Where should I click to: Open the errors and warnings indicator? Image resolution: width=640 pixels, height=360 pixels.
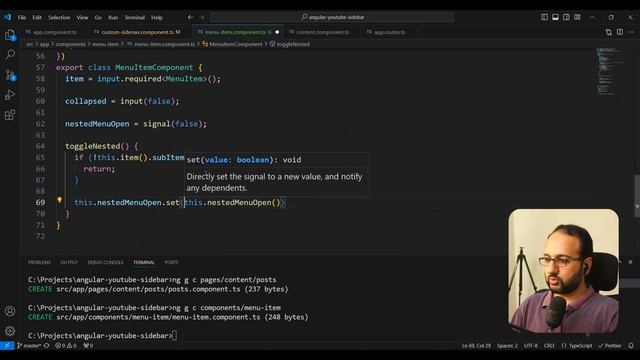[66, 346]
